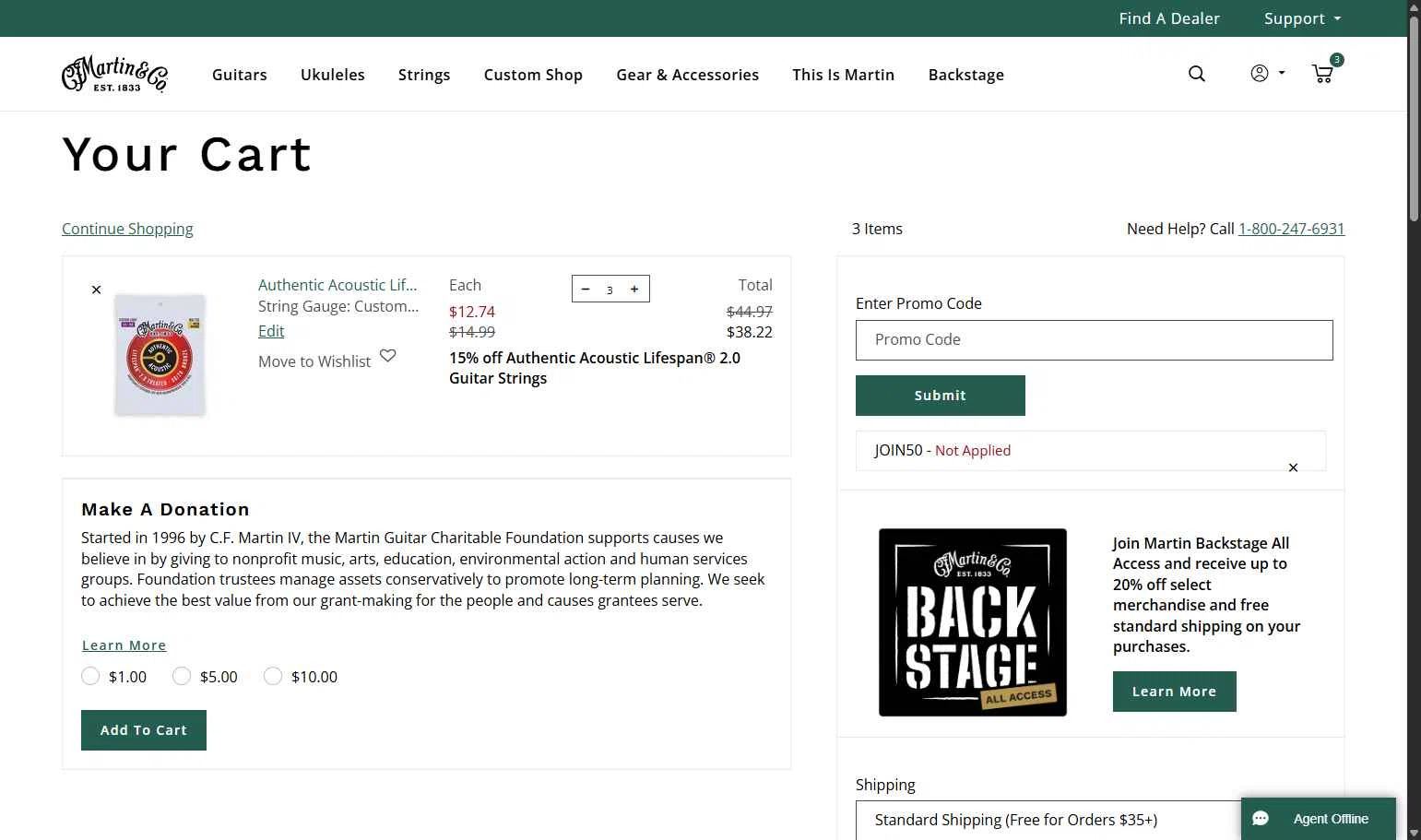
Task: Click Move to Wishlist text
Action: click(x=314, y=361)
